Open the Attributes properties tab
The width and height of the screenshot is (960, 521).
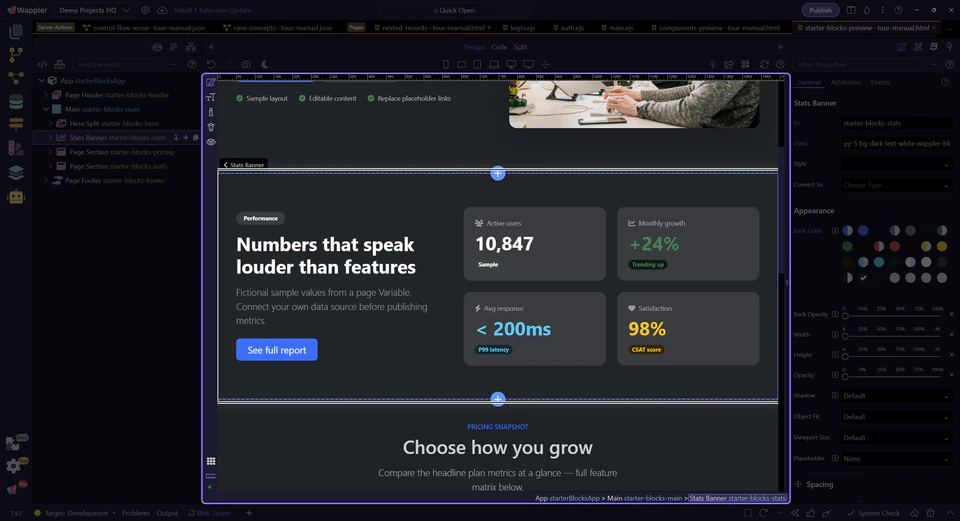[846, 82]
